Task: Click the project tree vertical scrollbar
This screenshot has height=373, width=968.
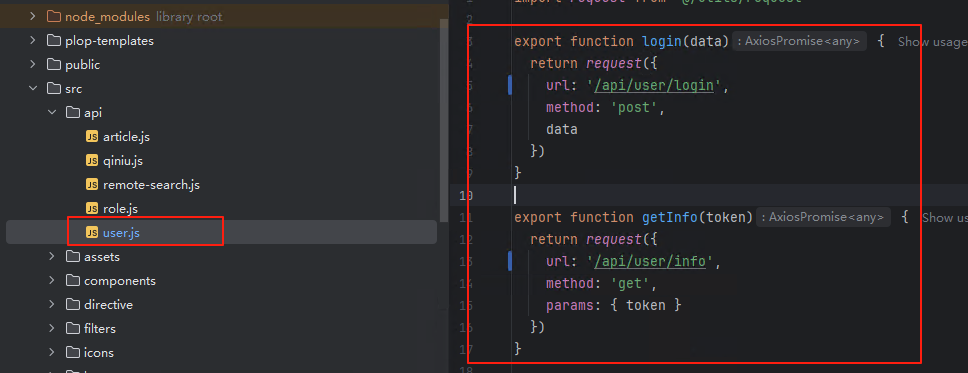Action: (443, 120)
